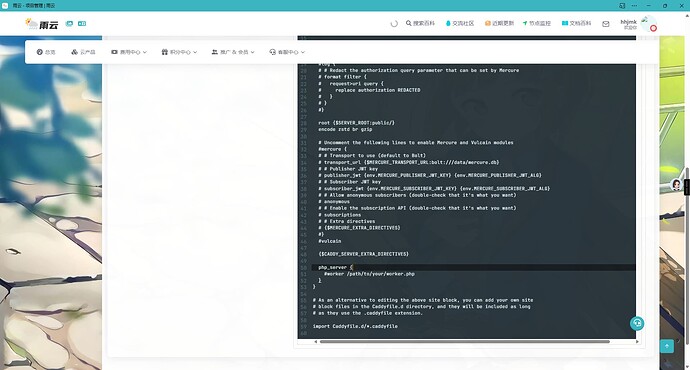Open the 搜索百科 search link
The image size is (690, 370).
point(420,23)
